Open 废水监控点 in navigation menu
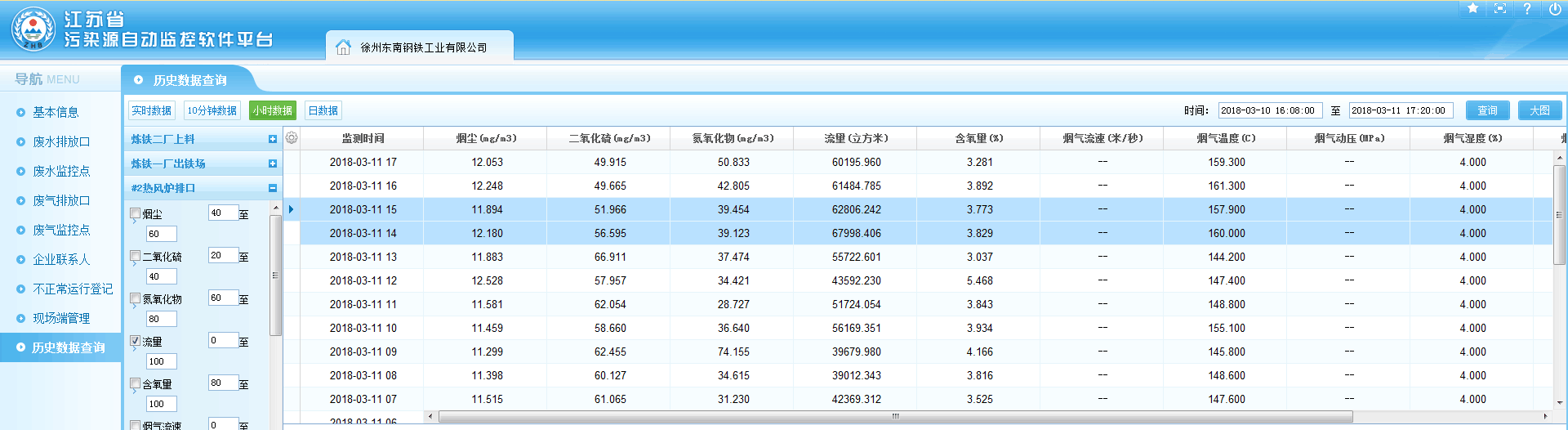The image size is (1568, 430). coord(61,172)
